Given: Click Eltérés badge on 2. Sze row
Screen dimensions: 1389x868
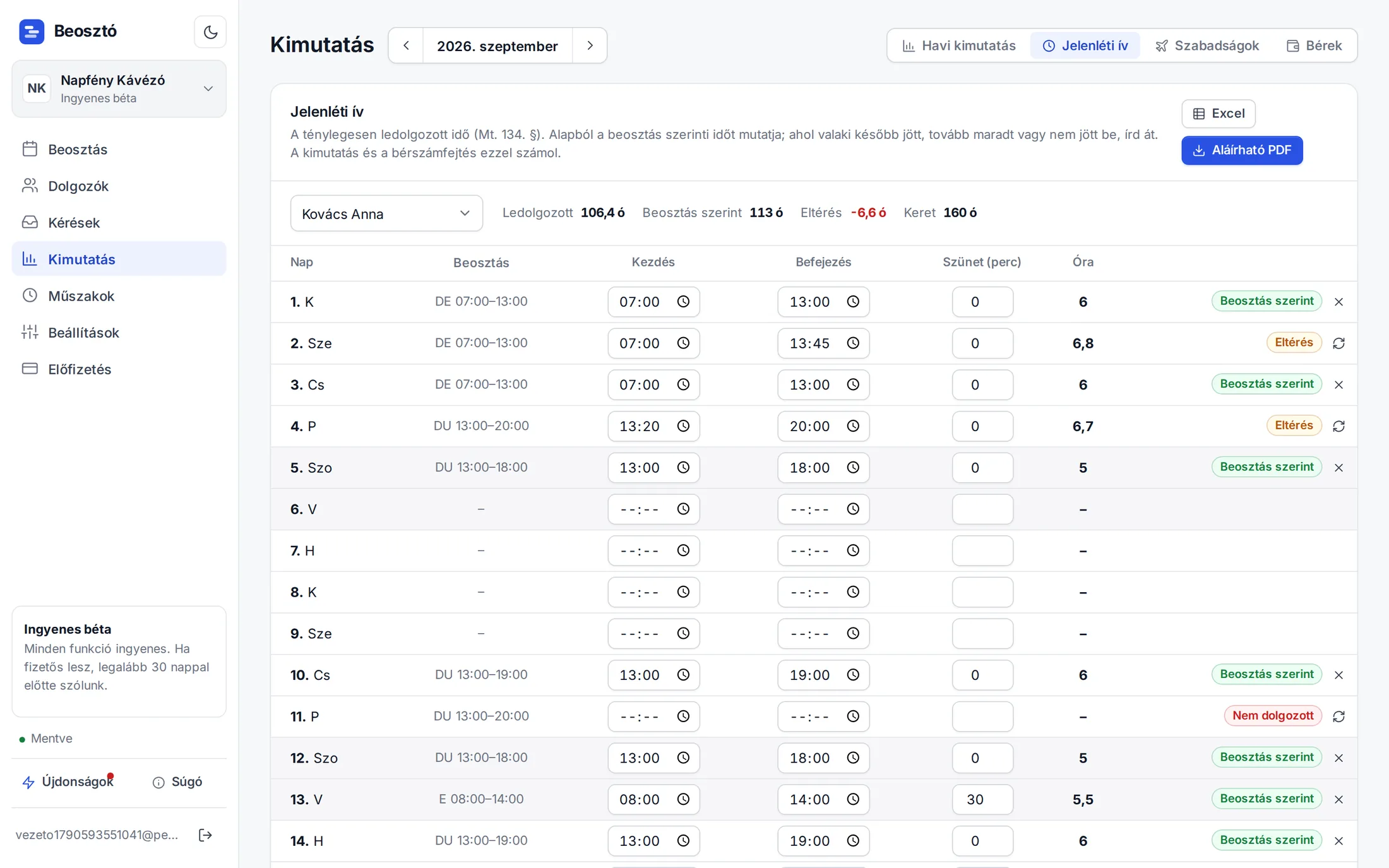Looking at the screenshot, I should [x=1294, y=342].
